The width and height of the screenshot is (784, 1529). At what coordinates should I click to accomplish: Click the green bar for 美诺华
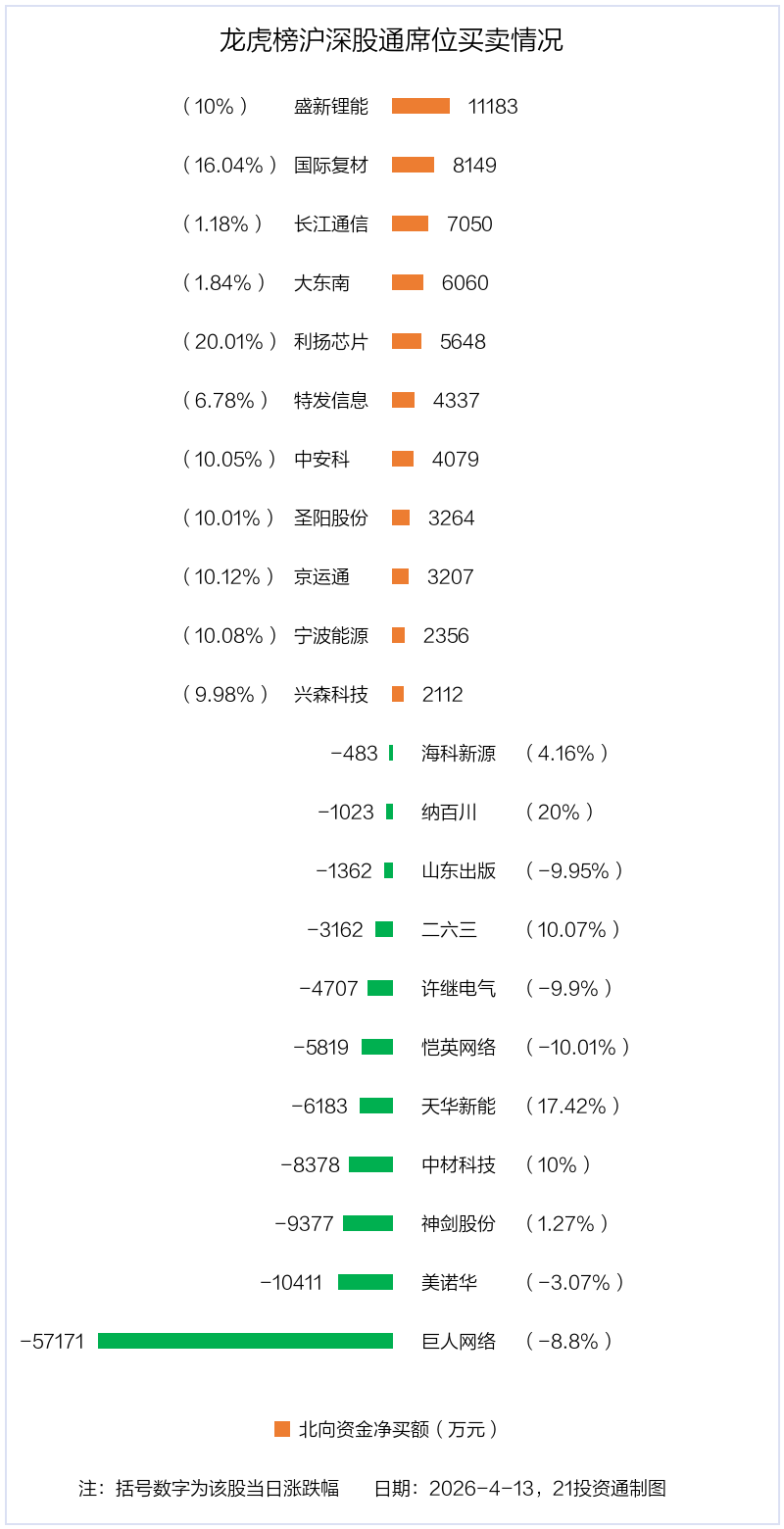366,1282
